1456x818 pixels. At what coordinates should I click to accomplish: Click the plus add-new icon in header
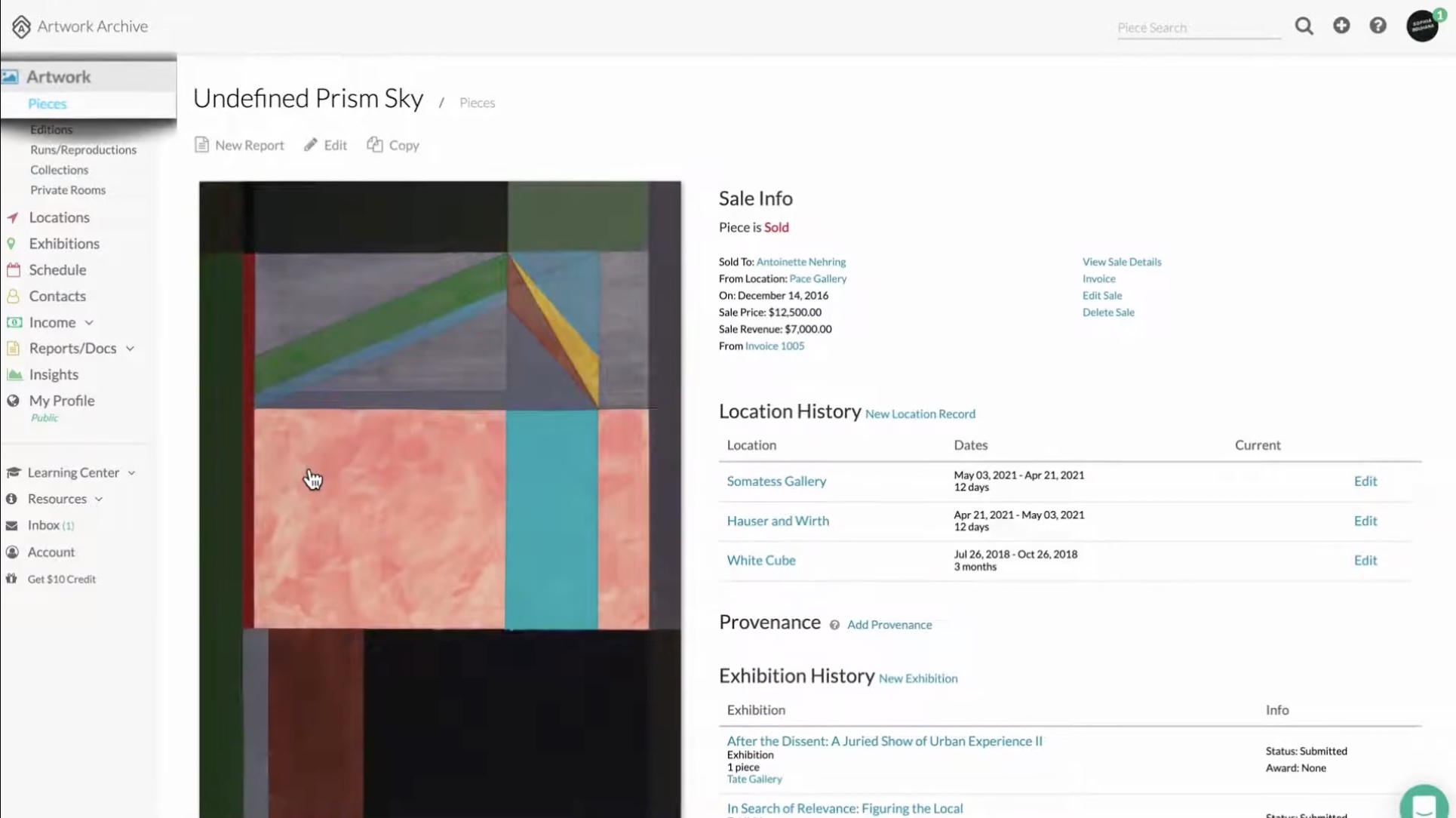(x=1341, y=26)
